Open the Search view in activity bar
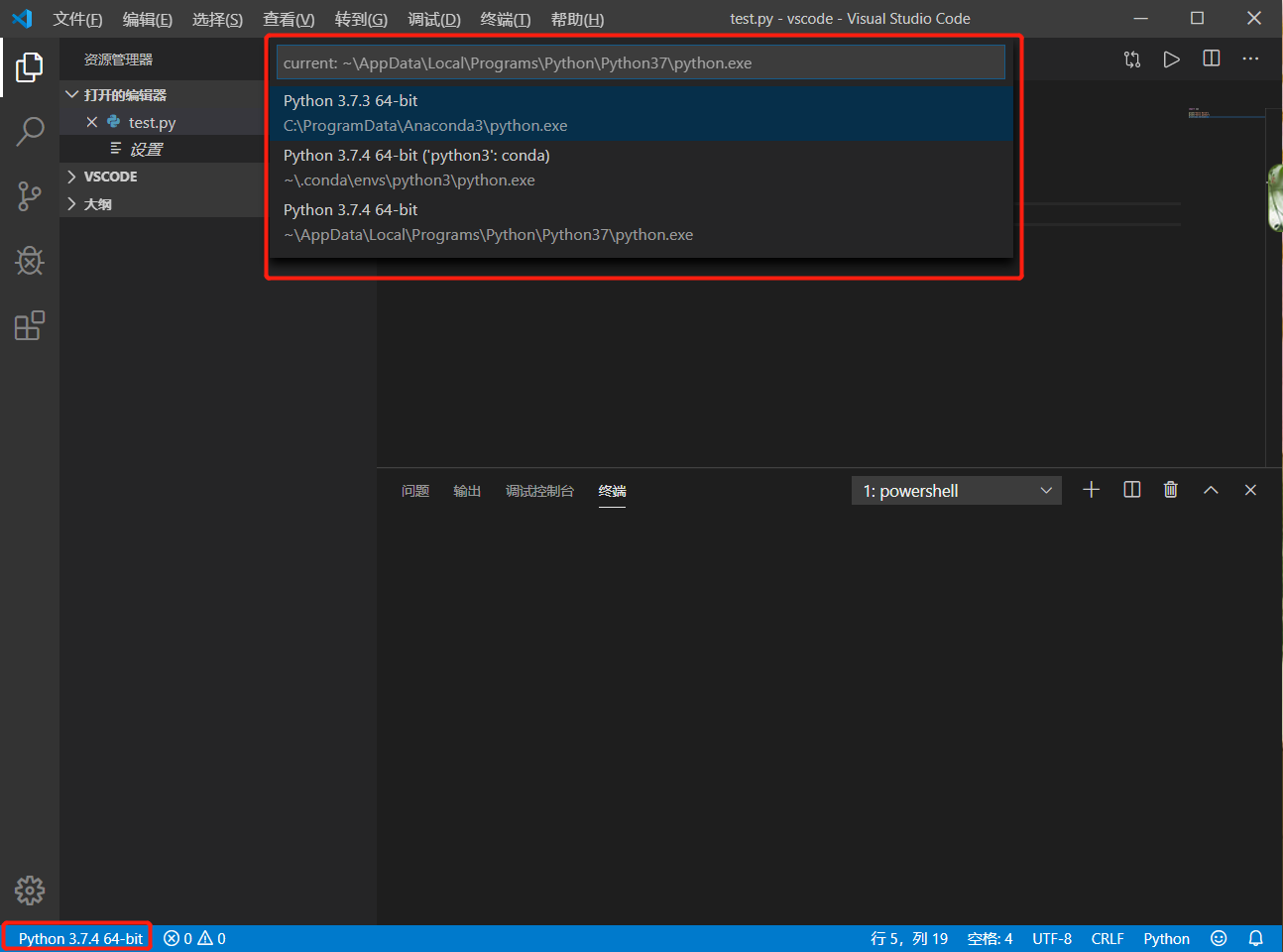 (x=30, y=131)
